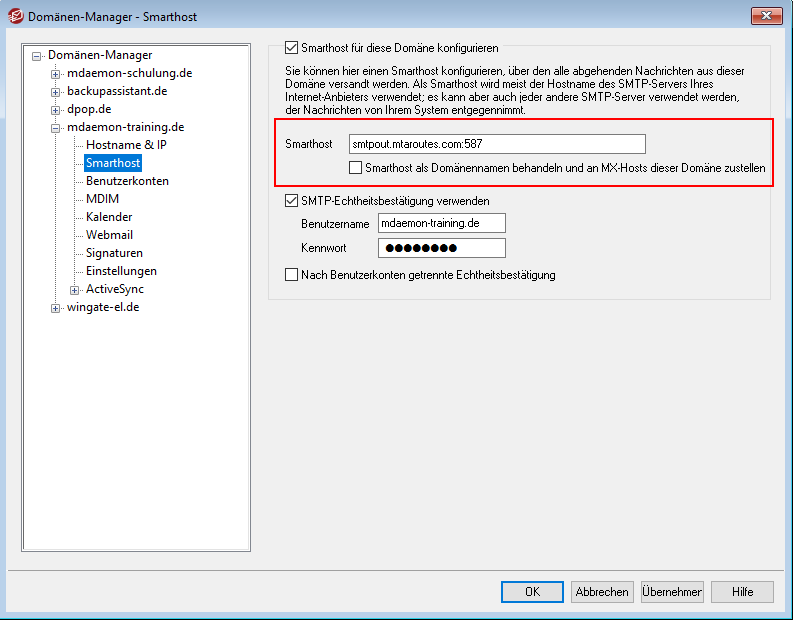Screen dimensions: 793x620
Task: Select wingate-el.de in the tree
Action: 103,307
